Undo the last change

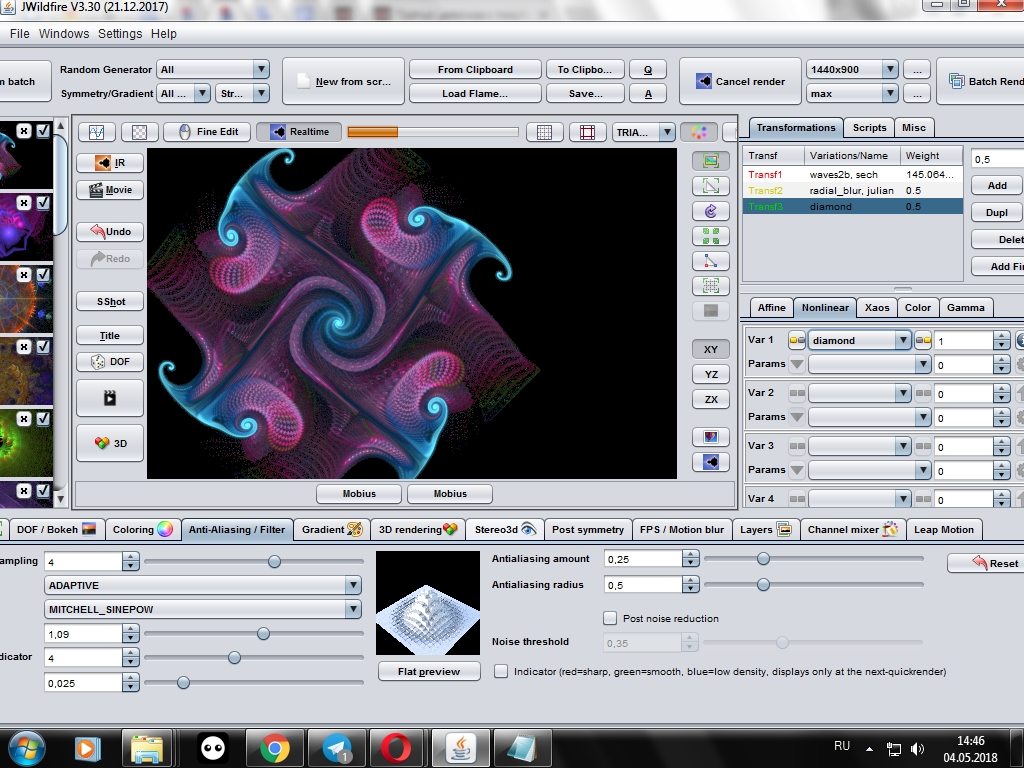pos(110,232)
